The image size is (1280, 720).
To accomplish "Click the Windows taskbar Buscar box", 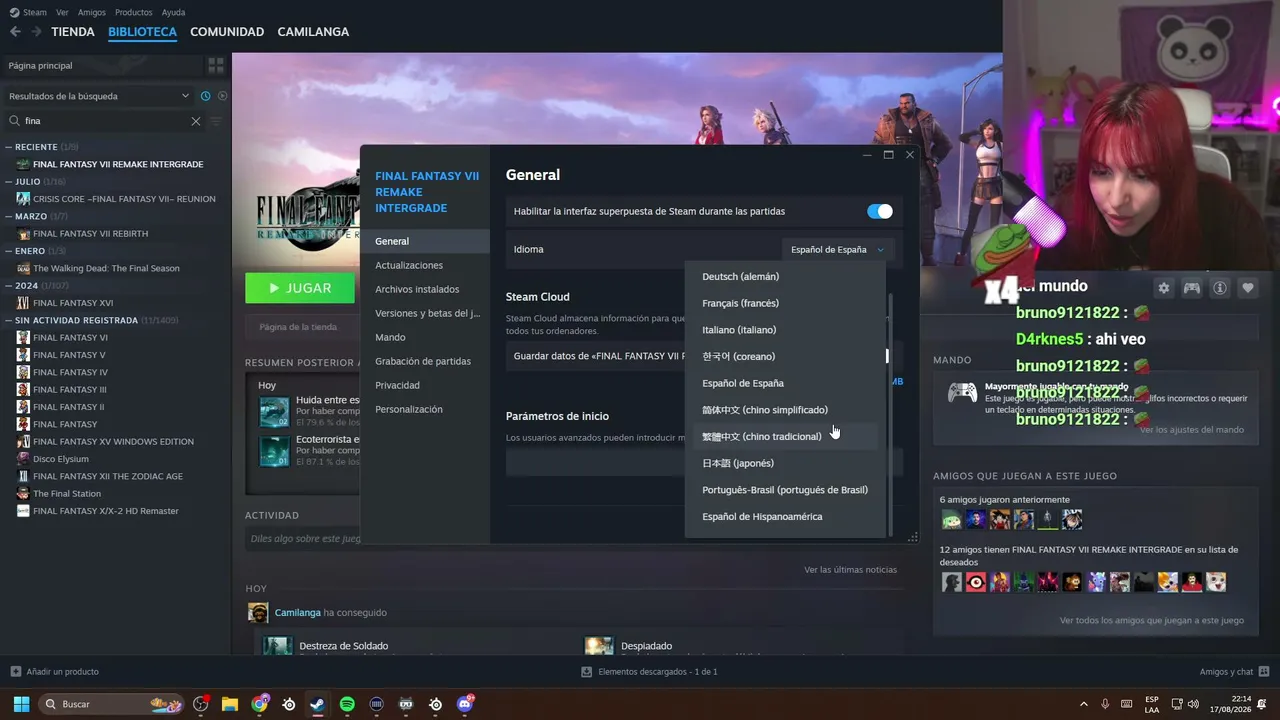I will (x=113, y=704).
